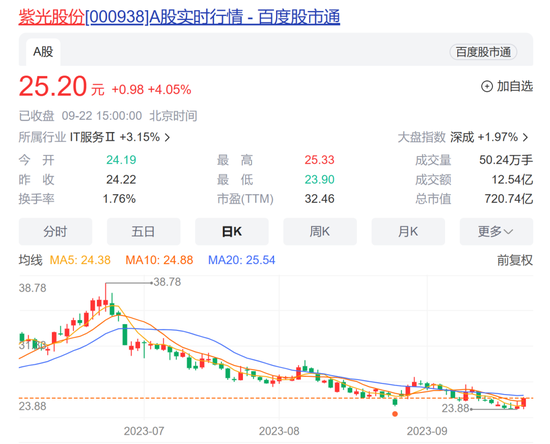
Task: Click the 38.78 peak candlestick label
Action: (x=167, y=282)
